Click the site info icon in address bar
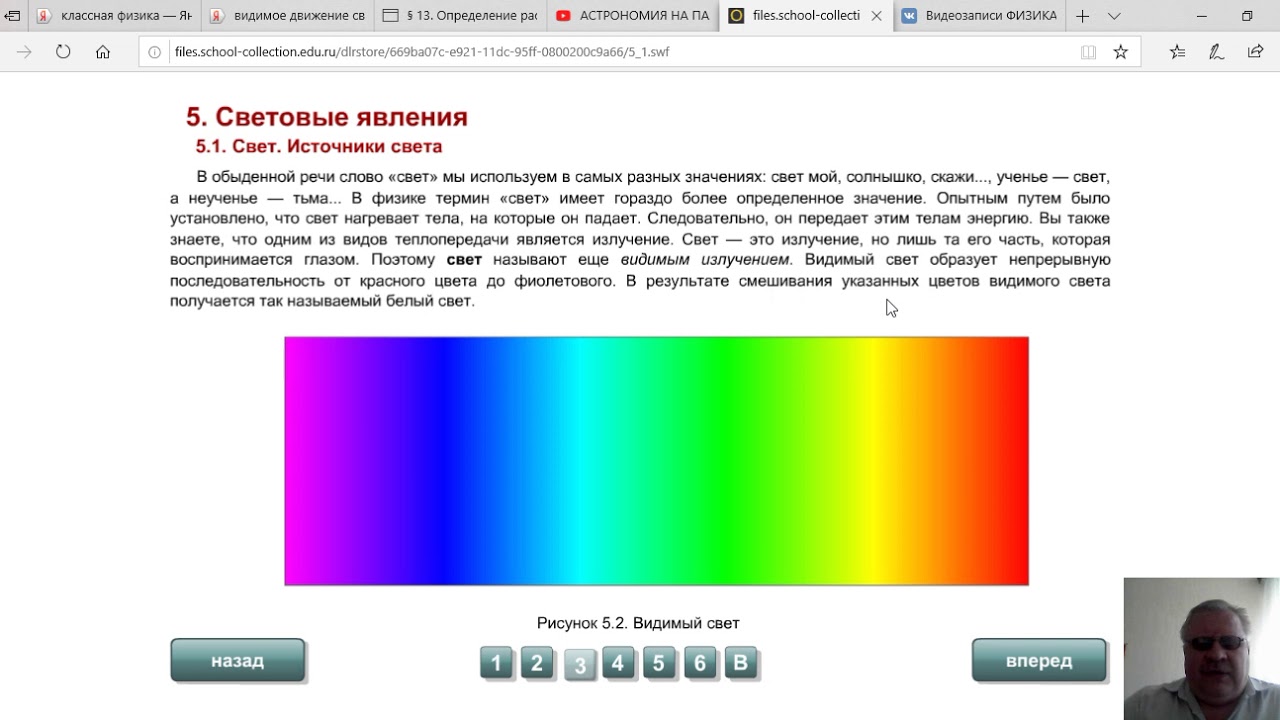 click(x=154, y=52)
